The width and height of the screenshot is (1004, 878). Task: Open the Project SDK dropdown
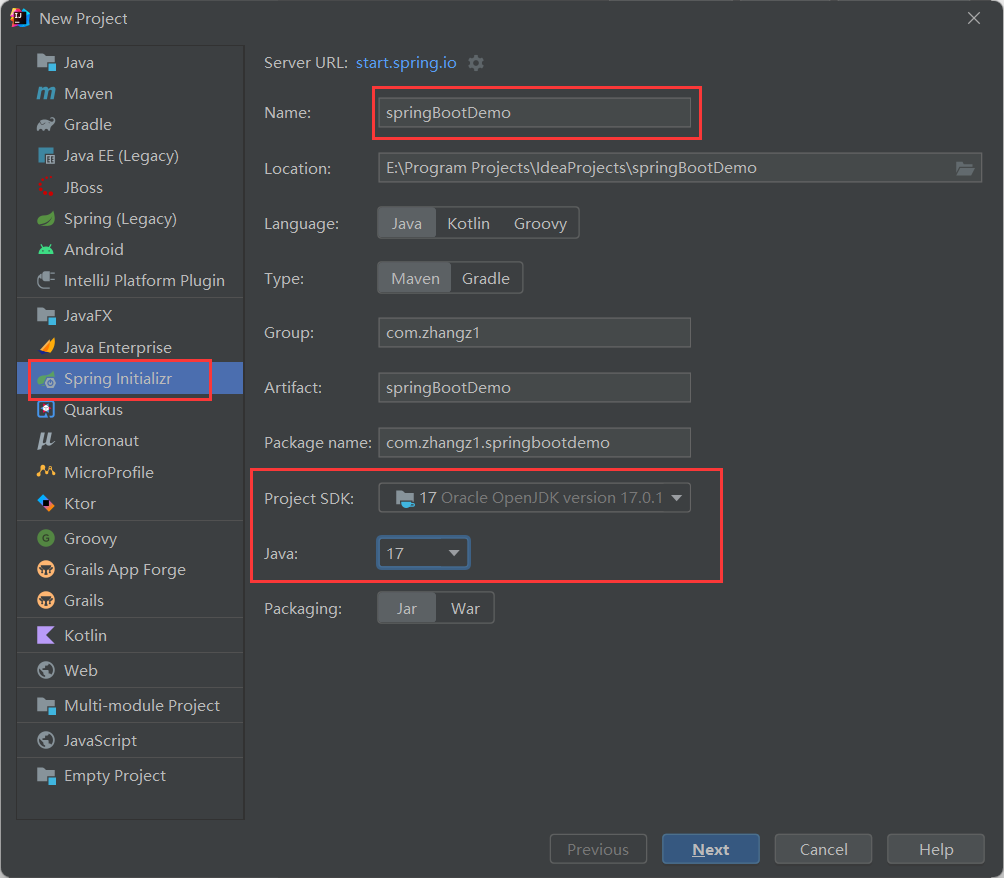click(x=535, y=497)
